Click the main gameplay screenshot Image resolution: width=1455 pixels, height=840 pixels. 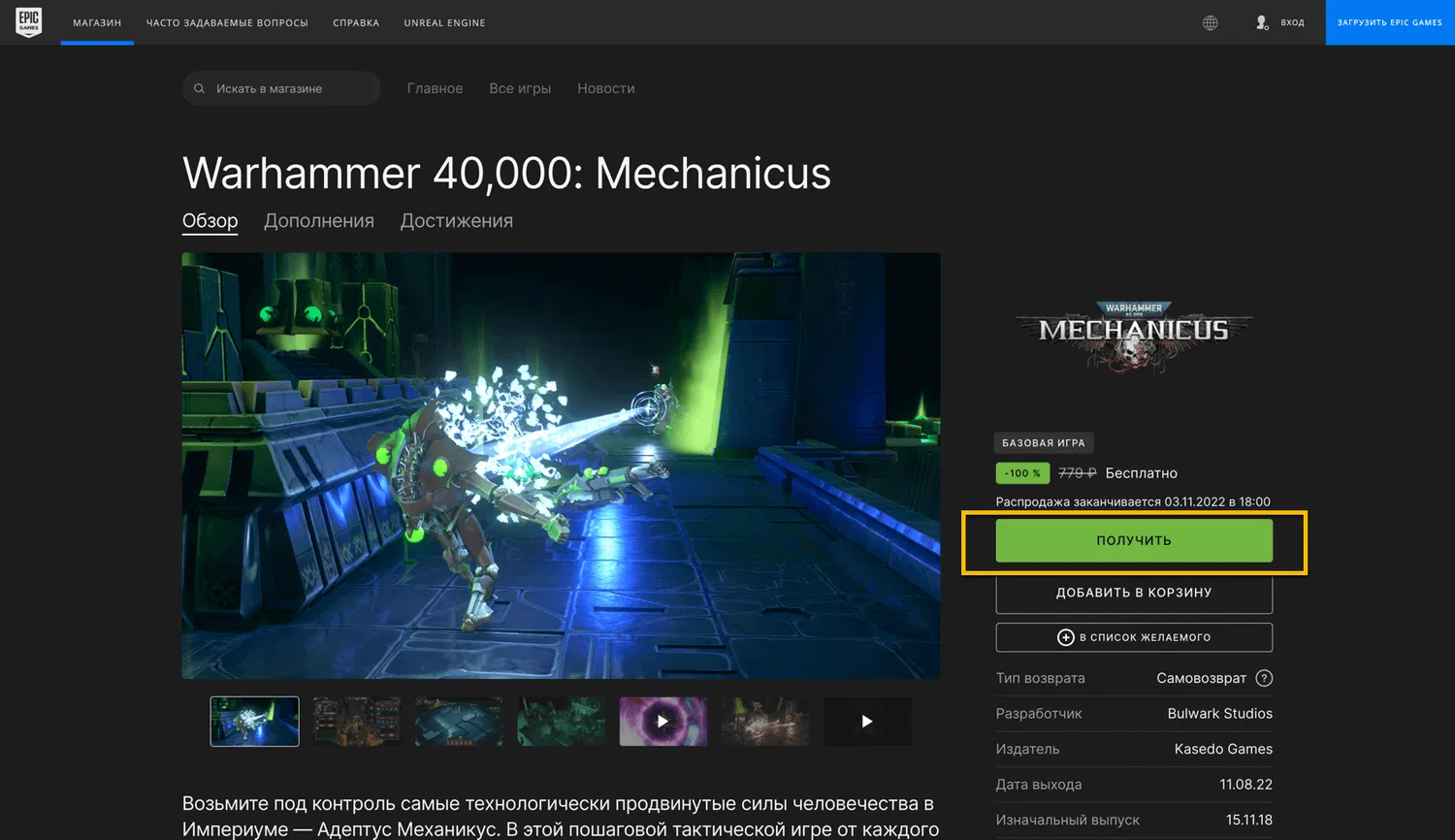(x=561, y=466)
